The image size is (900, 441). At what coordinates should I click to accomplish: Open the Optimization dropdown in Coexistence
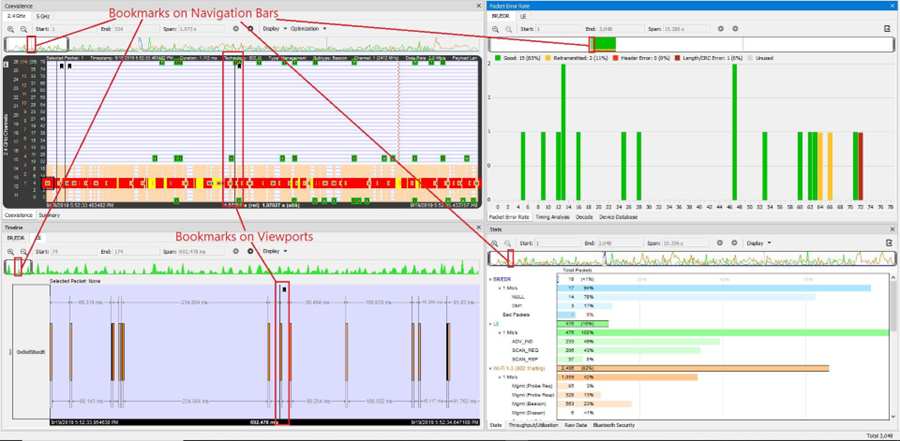tap(309, 28)
